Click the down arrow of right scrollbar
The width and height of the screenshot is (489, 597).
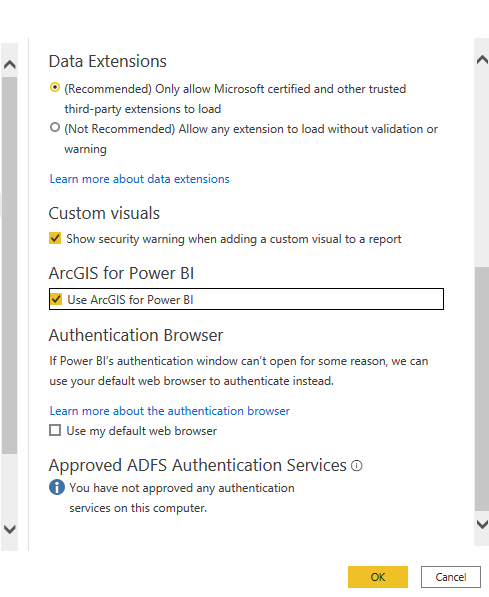[482, 524]
